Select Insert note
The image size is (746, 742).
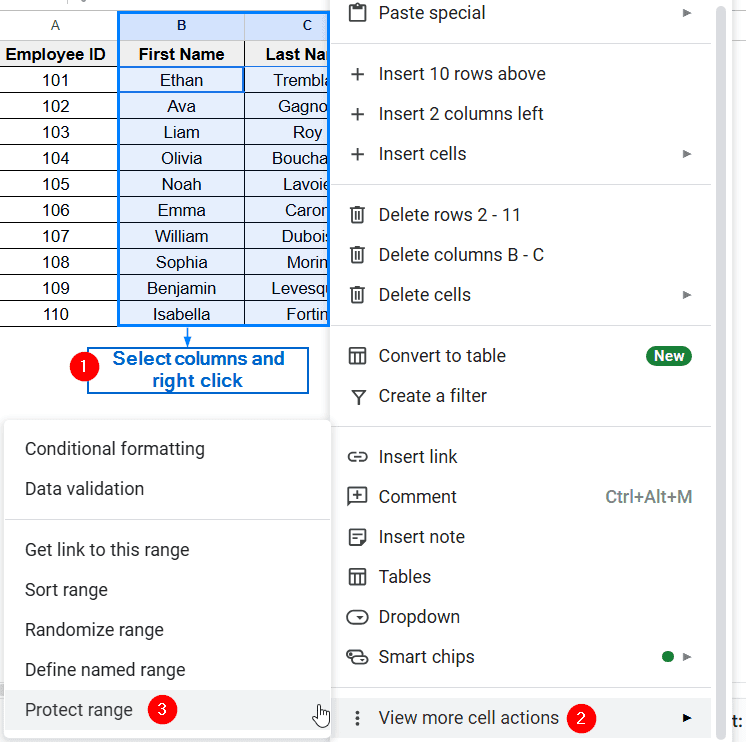click(x=520, y=537)
